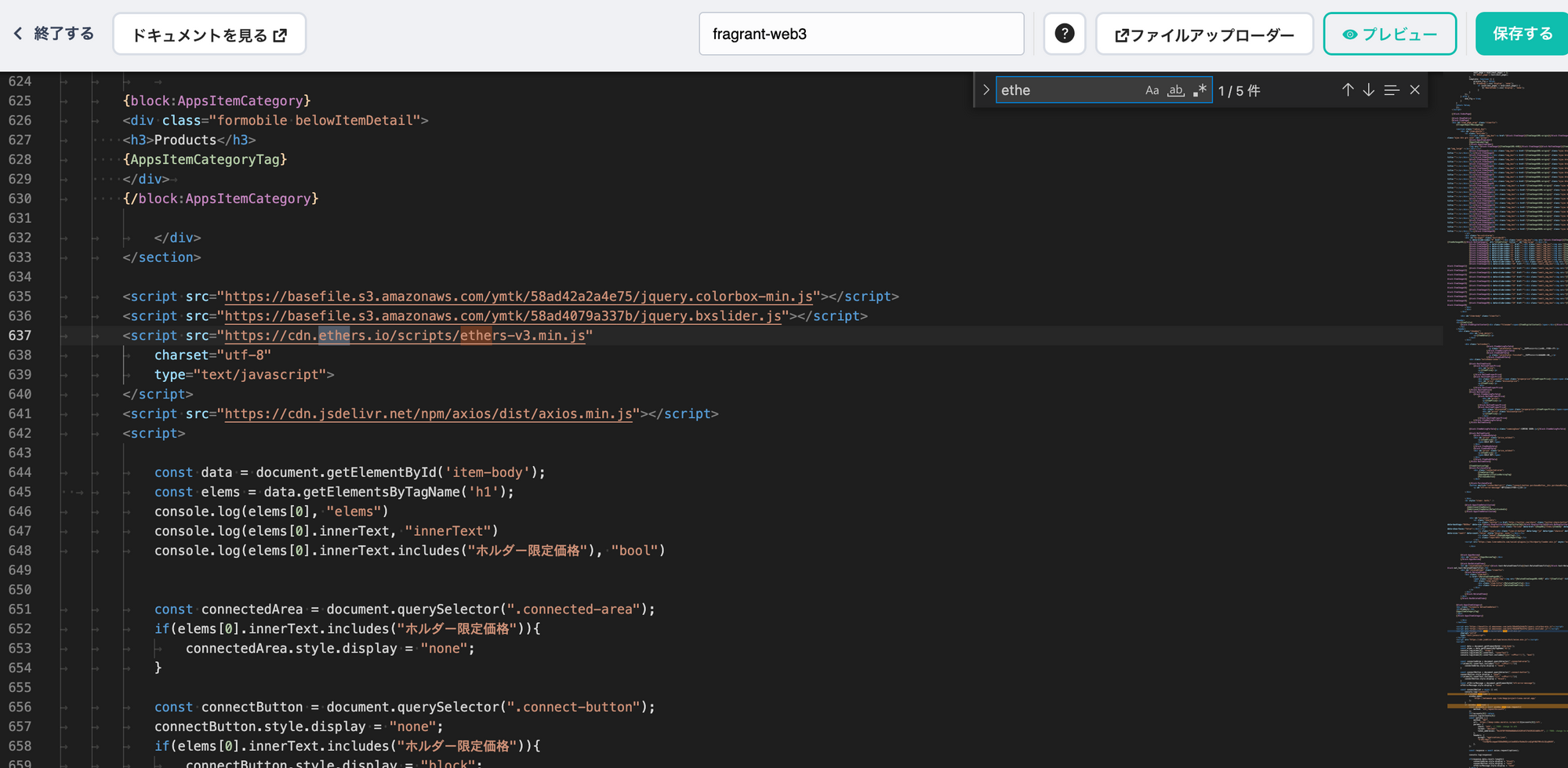Click line number 637 in gutter
Viewport: 1568px width, 768px height.
[20, 336]
